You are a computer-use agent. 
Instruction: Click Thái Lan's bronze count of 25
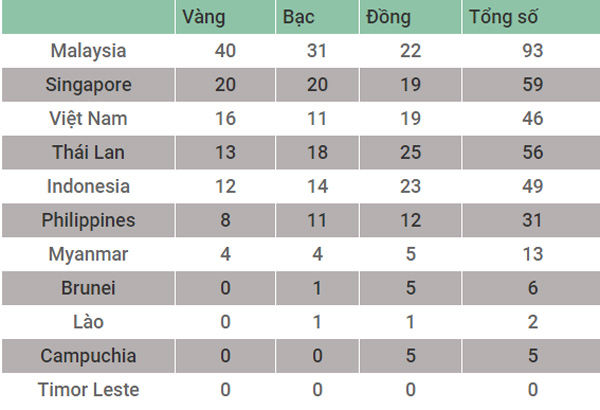(410, 152)
